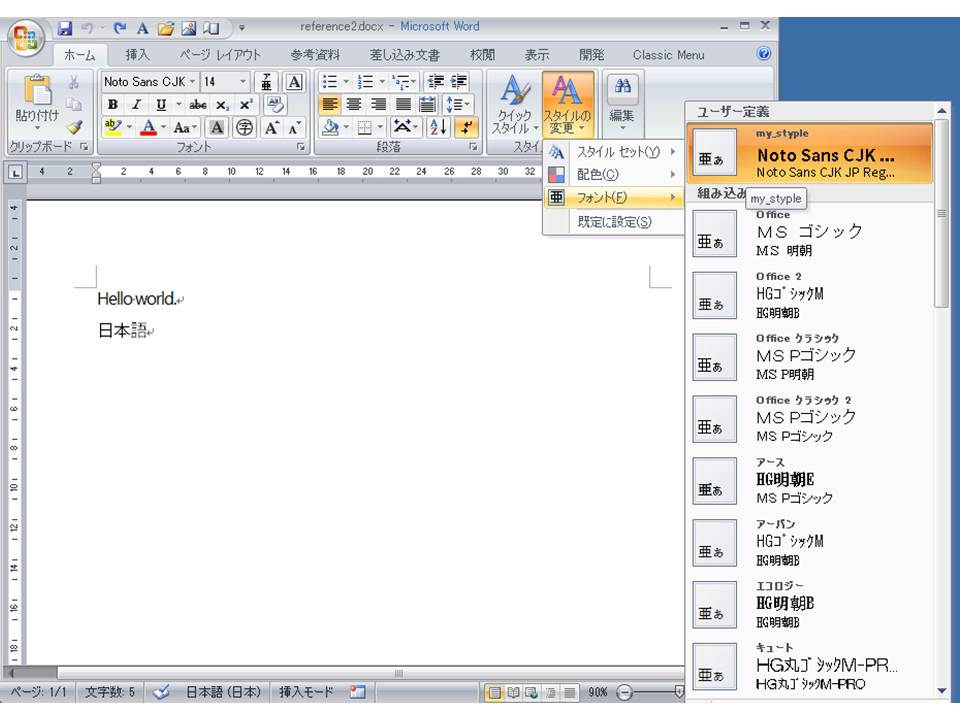The image size is (960, 720).
Task: Toggle center text alignment
Action: (x=354, y=105)
